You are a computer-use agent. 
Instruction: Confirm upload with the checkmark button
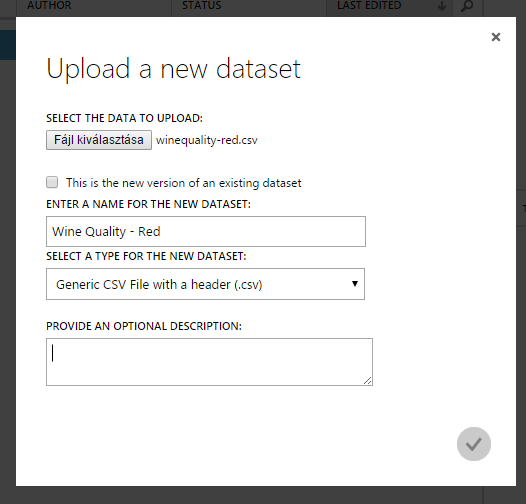click(x=474, y=444)
